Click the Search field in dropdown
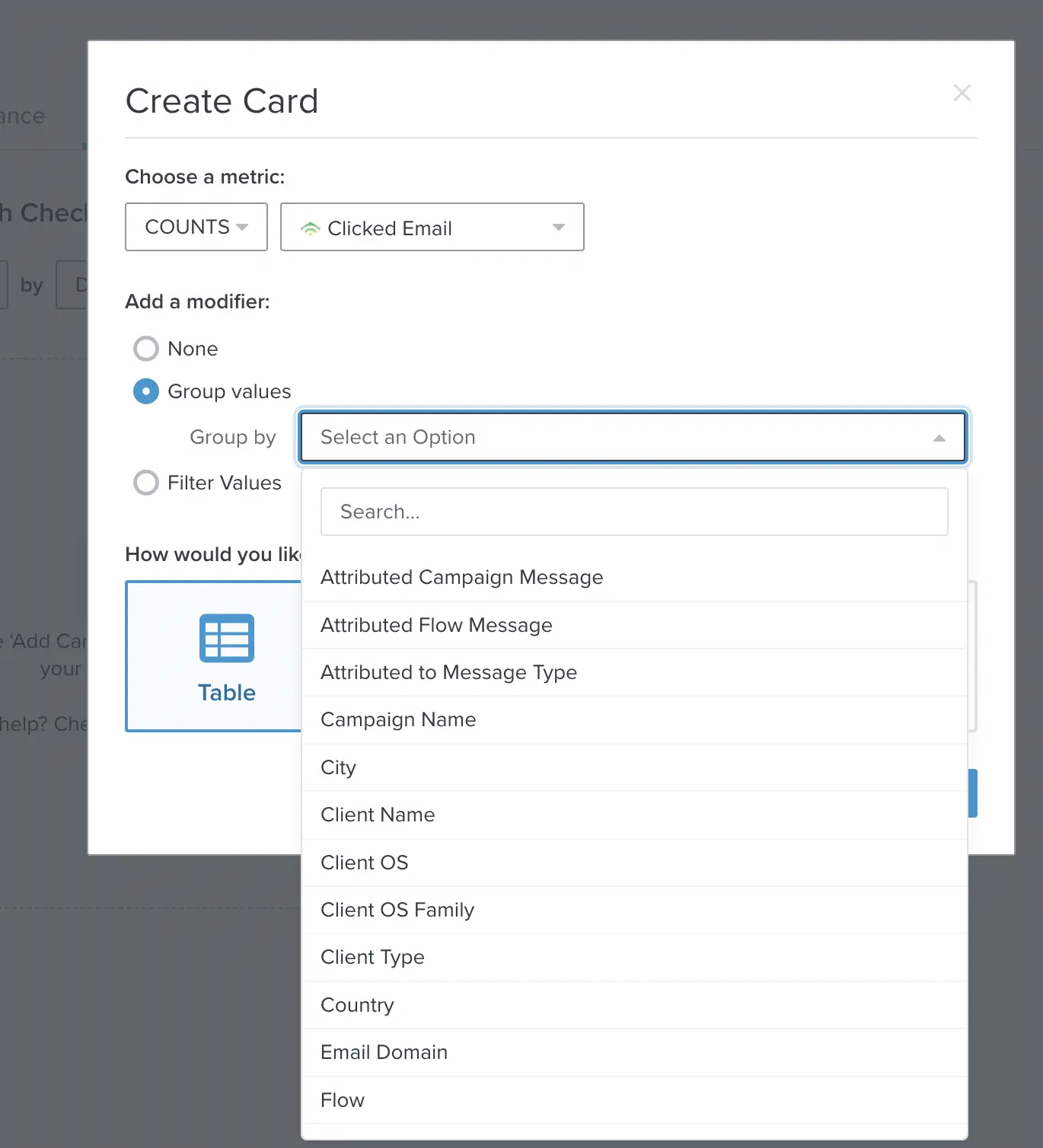This screenshot has height=1148, width=1043. point(634,512)
